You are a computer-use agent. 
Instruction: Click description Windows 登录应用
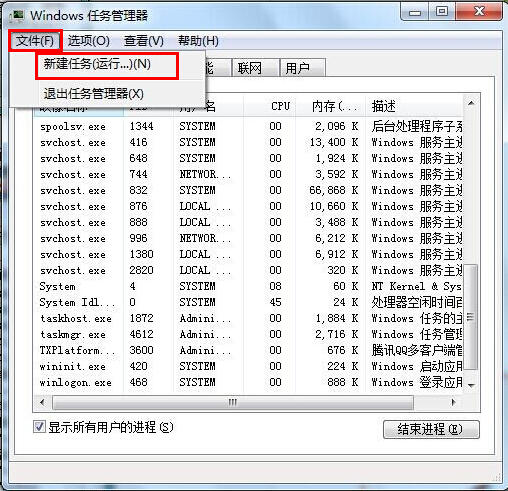pos(417,382)
